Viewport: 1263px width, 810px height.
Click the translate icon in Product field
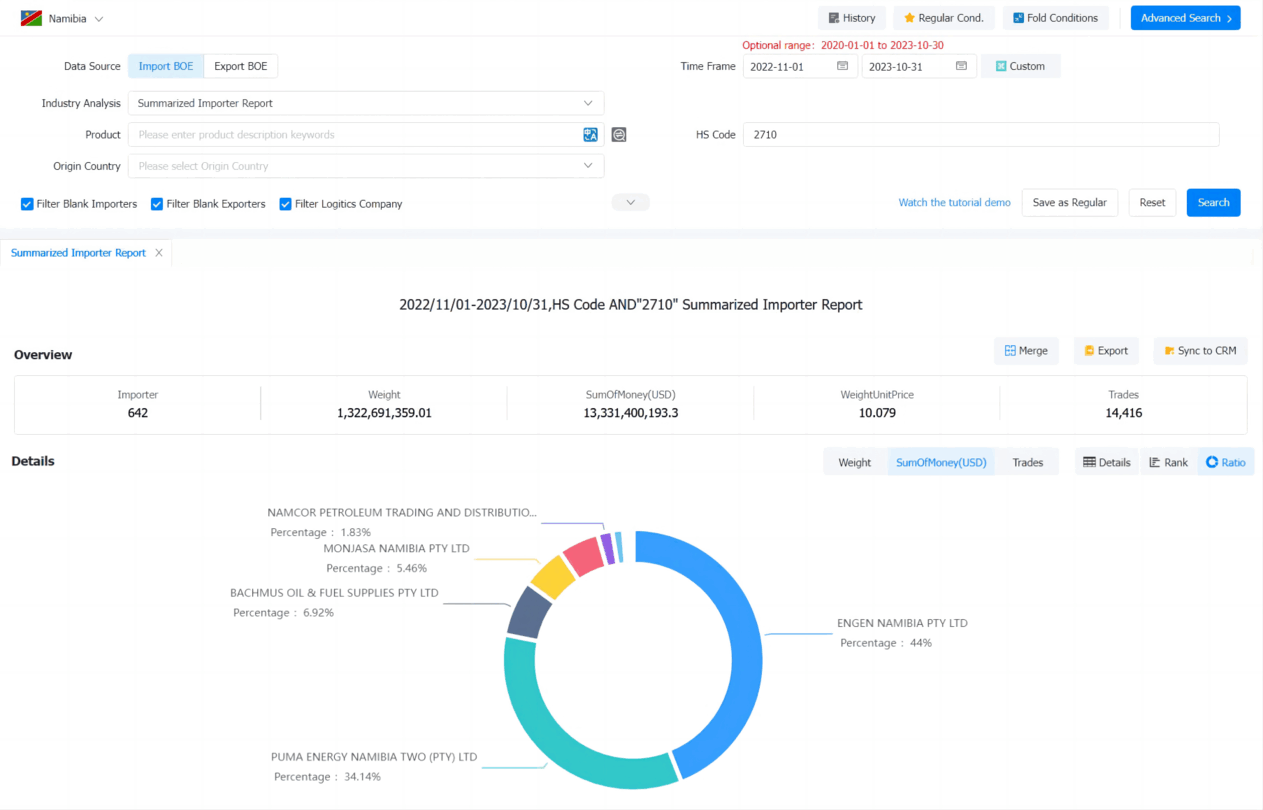tap(590, 135)
